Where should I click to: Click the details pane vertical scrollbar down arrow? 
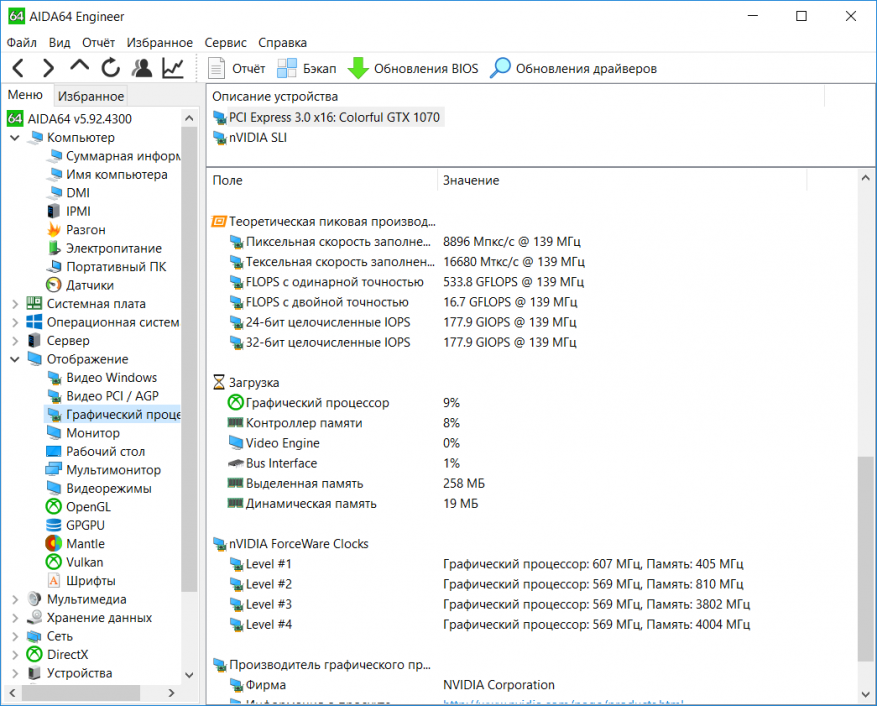[x=865, y=695]
